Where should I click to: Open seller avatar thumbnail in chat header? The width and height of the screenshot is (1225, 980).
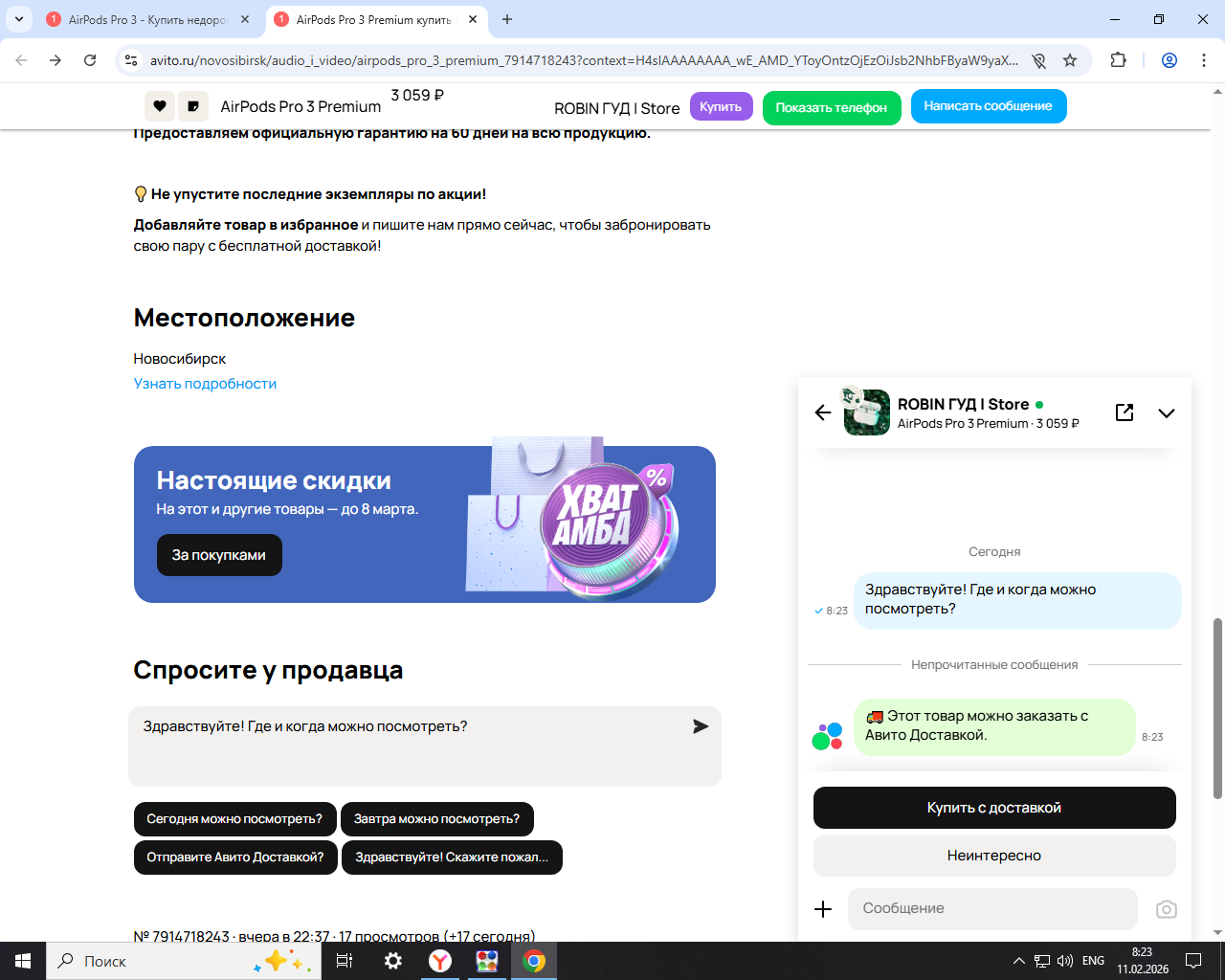[x=867, y=412]
